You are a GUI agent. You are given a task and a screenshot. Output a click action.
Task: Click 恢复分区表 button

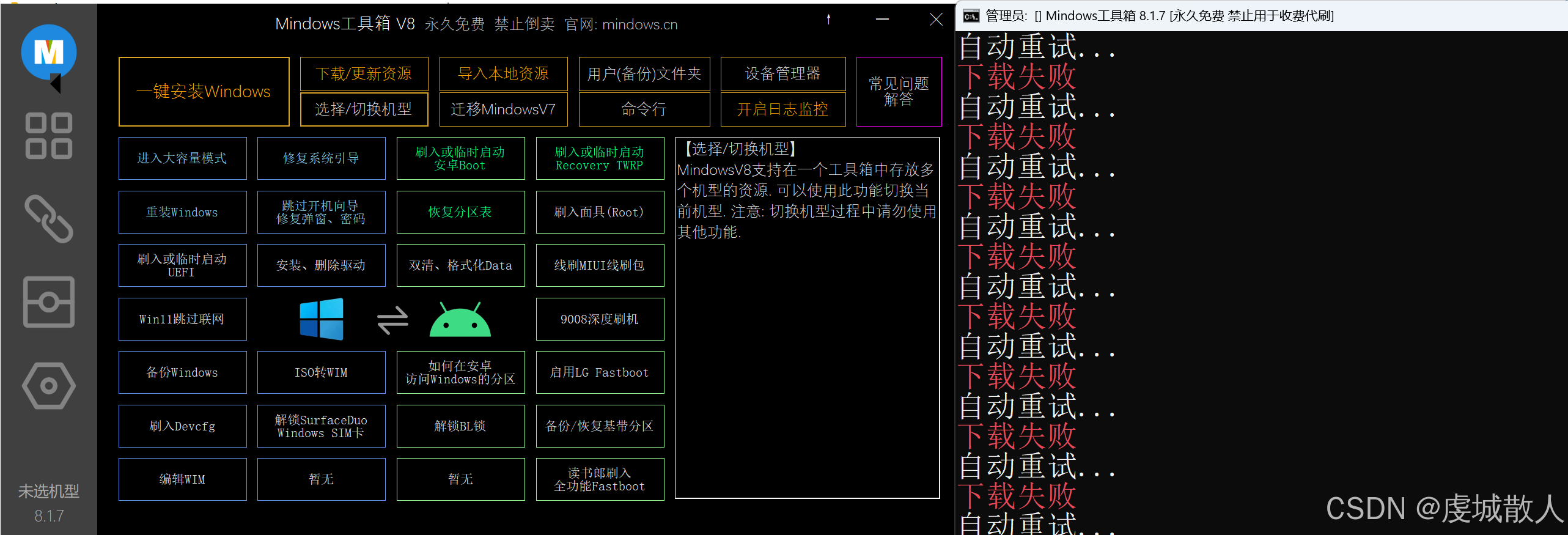pos(460,212)
